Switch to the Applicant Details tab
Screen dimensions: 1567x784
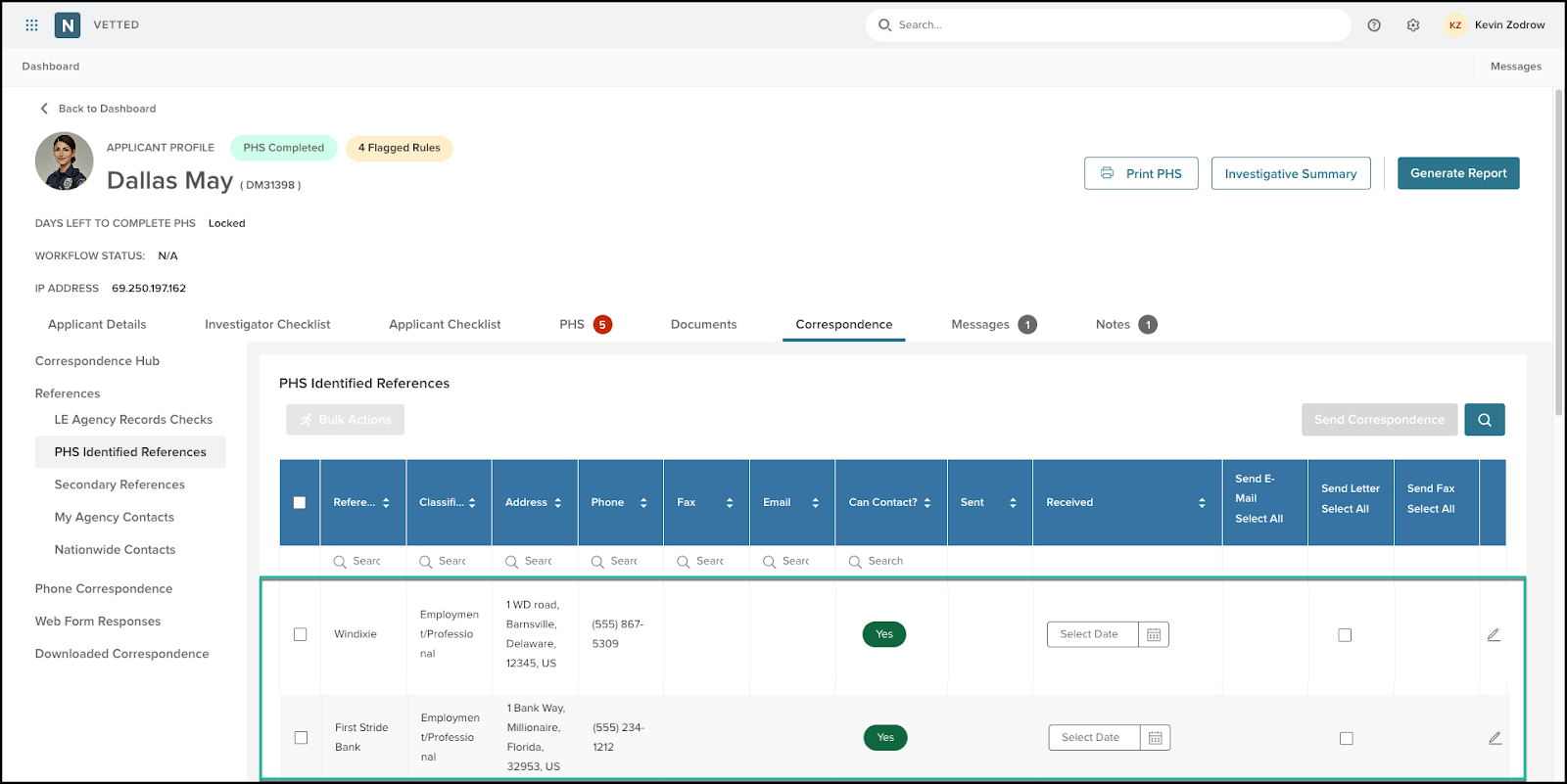click(x=97, y=325)
